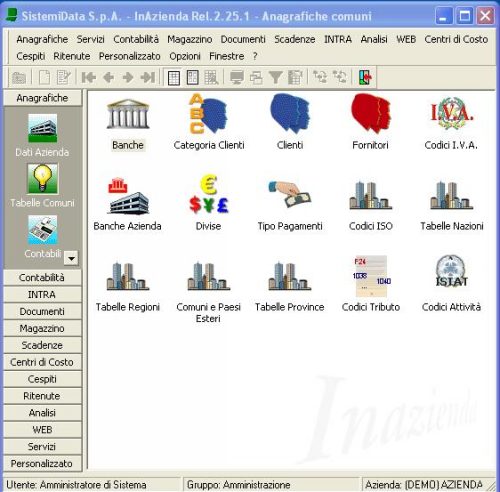Expand the Servizi sidebar section
Screen dimensions: 500x492
pos(42,447)
